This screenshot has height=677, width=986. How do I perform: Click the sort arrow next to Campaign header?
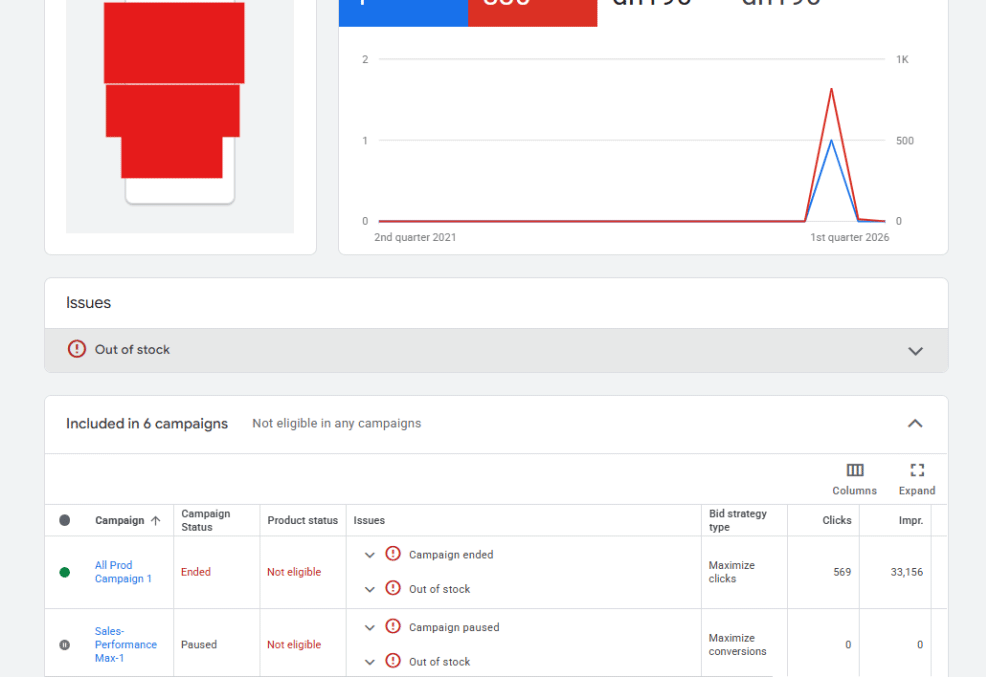click(x=155, y=520)
